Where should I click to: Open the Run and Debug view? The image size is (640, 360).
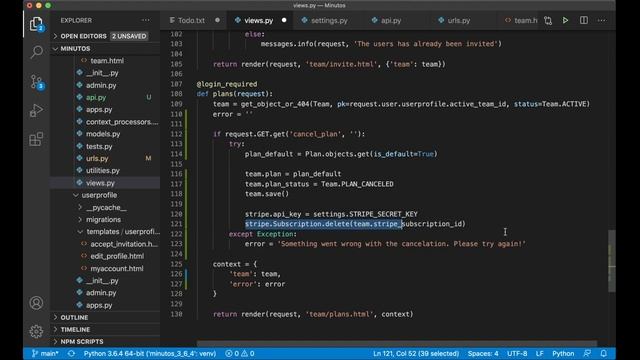36,110
